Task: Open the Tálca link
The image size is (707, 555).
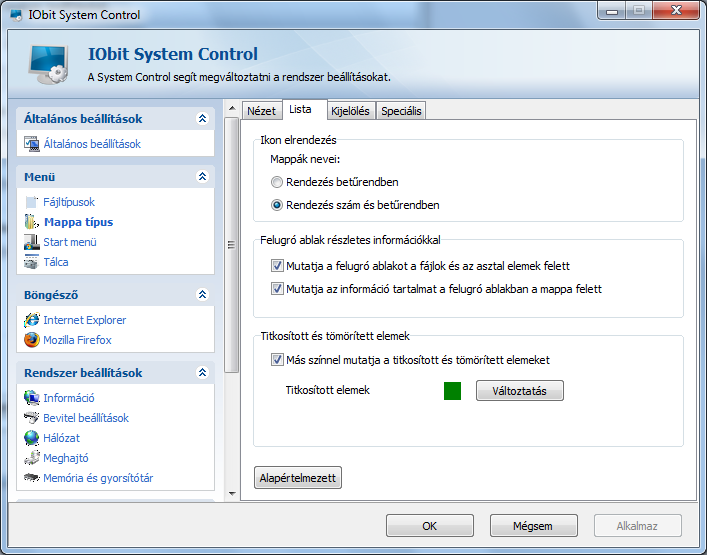Action: coord(56,262)
